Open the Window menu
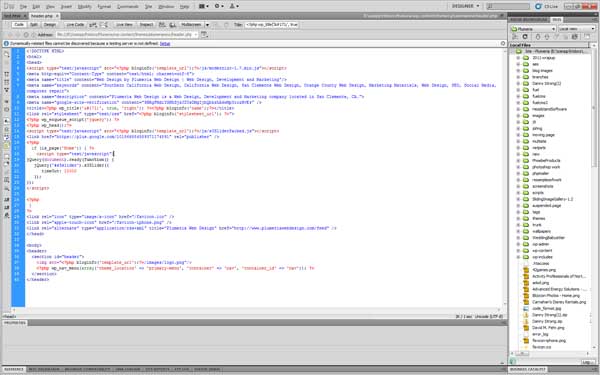The image size is (600, 375). (166, 7)
